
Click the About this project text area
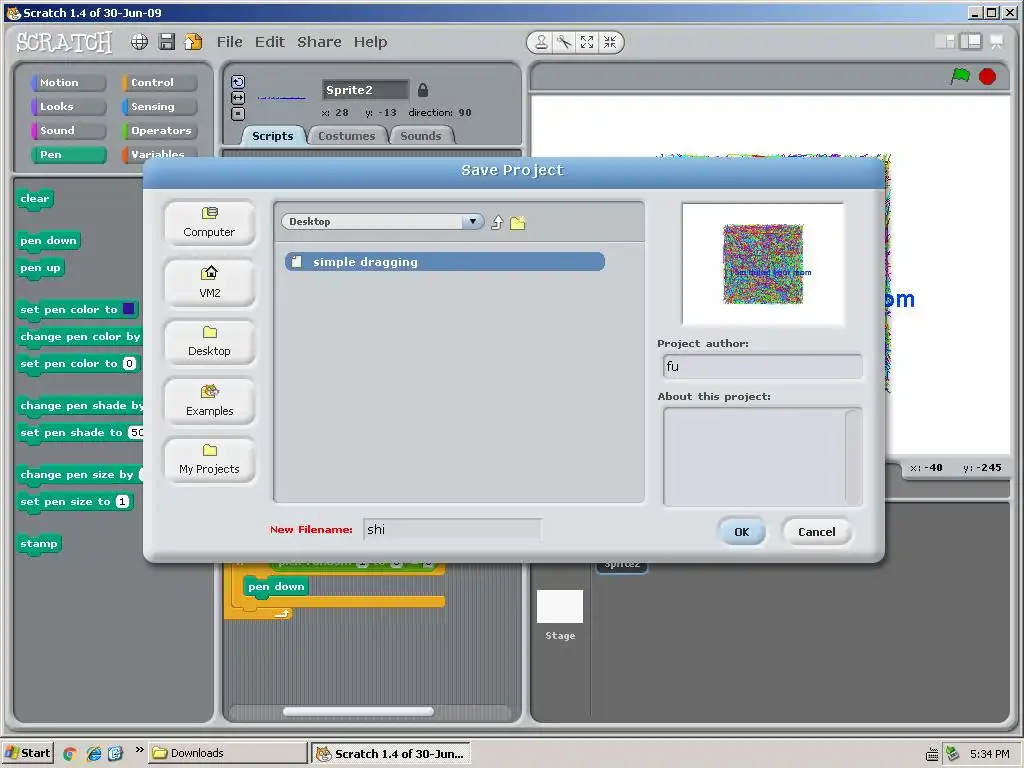pos(762,456)
